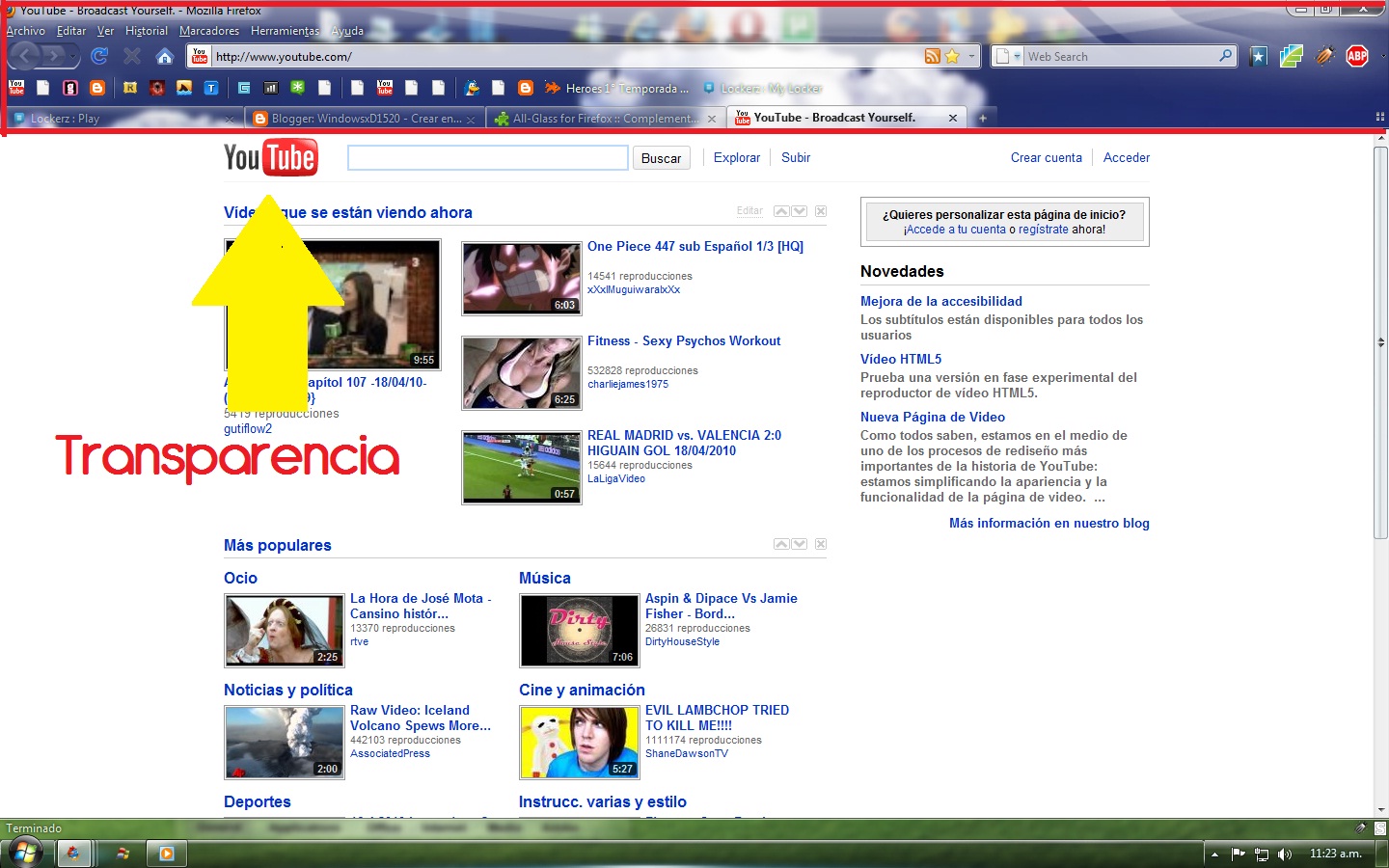1389x868 pixels.
Task: Switch to the Blogger WindowsxD1520 tab
Action: (365, 119)
